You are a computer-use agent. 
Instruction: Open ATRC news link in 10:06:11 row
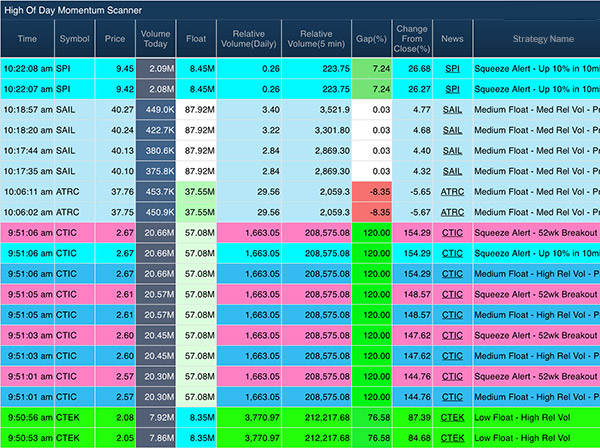click(x=452, y=192)
